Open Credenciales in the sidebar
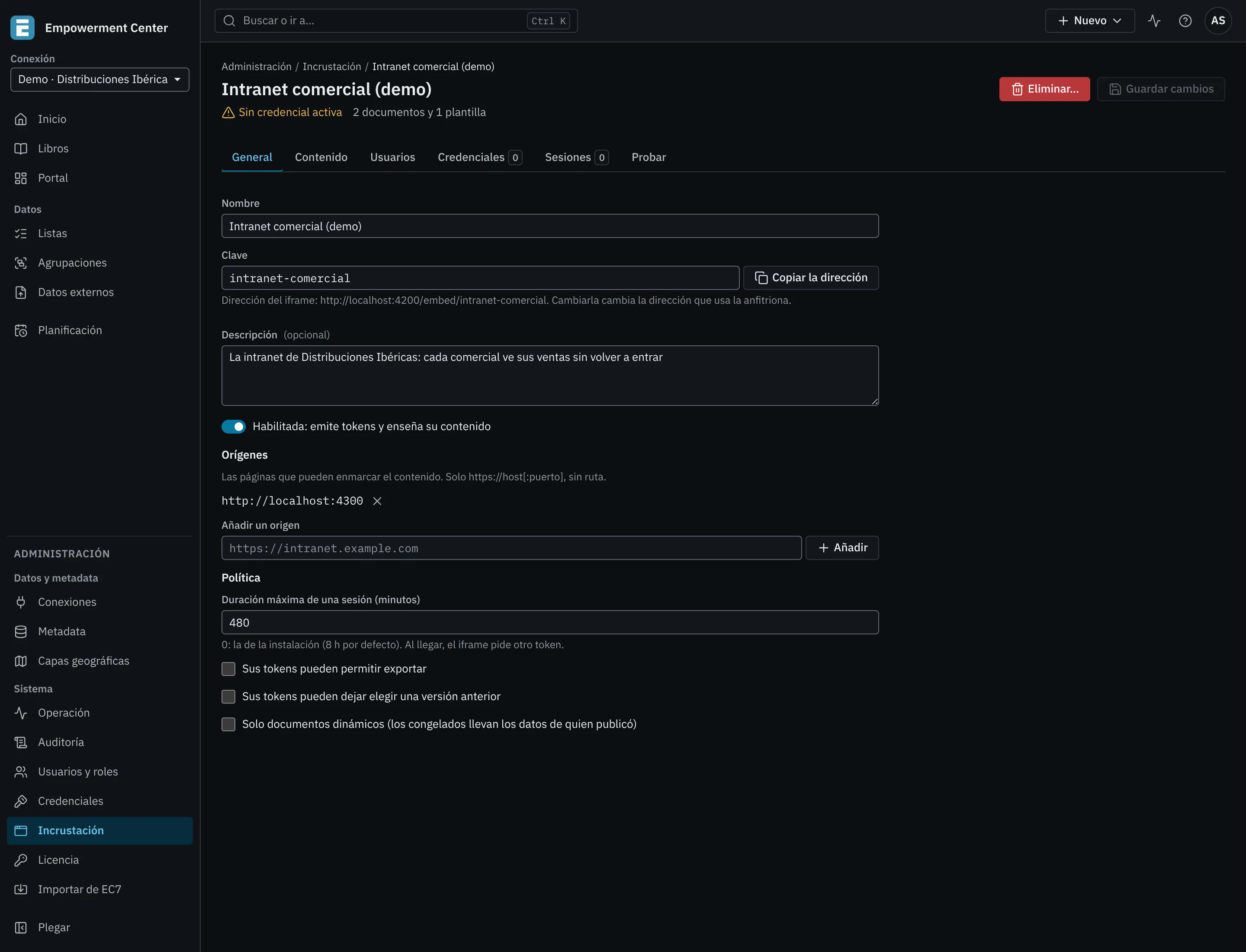This screenshot has width=1246, height=952. pyautogui.click(x=100, y=801)
